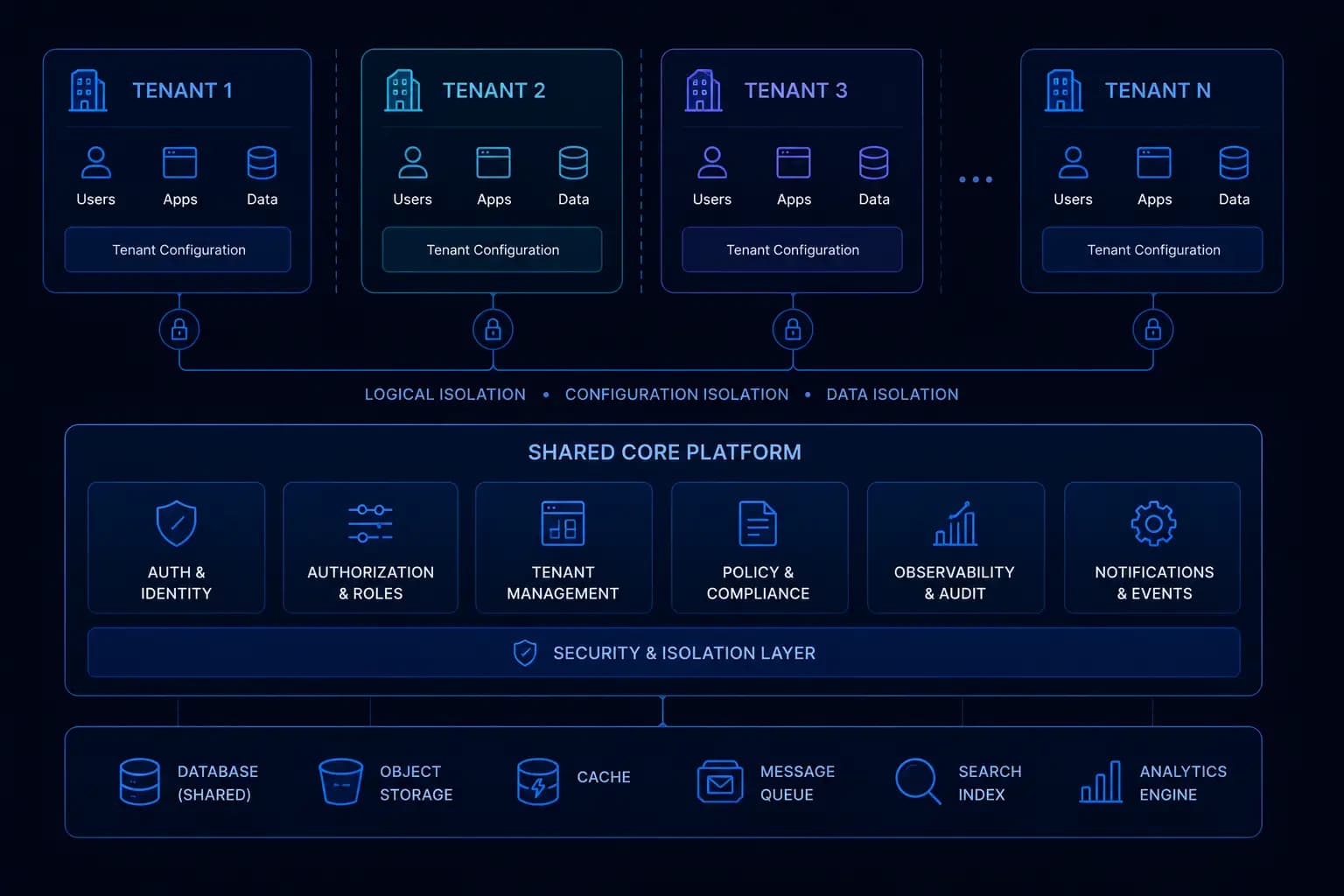Click the SHARED CORE PLATFORM title
The width and height of the screenshot is (1344, 896).
(x=664, y=452)
